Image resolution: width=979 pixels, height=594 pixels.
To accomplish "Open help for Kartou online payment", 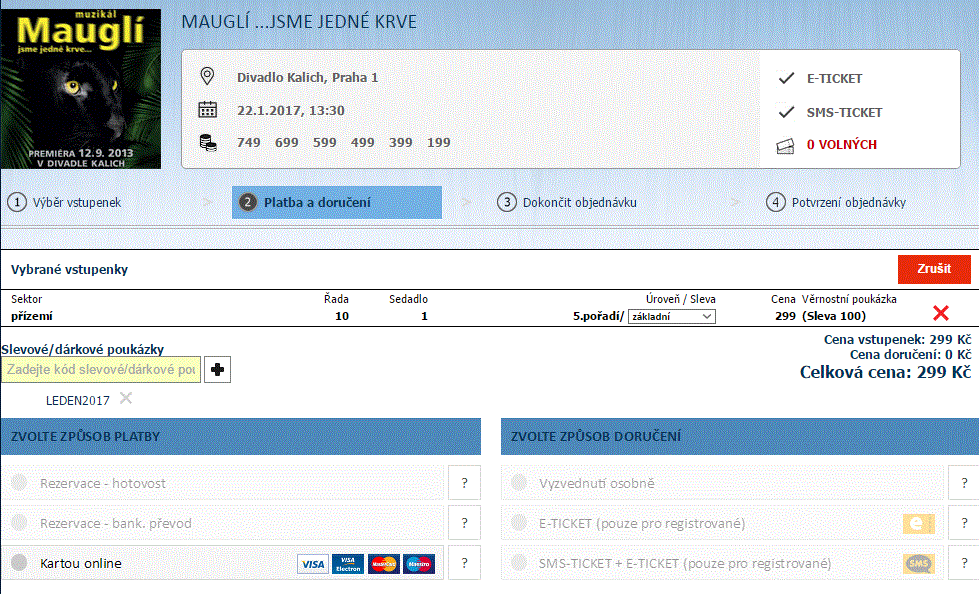I will pos(465,563).
